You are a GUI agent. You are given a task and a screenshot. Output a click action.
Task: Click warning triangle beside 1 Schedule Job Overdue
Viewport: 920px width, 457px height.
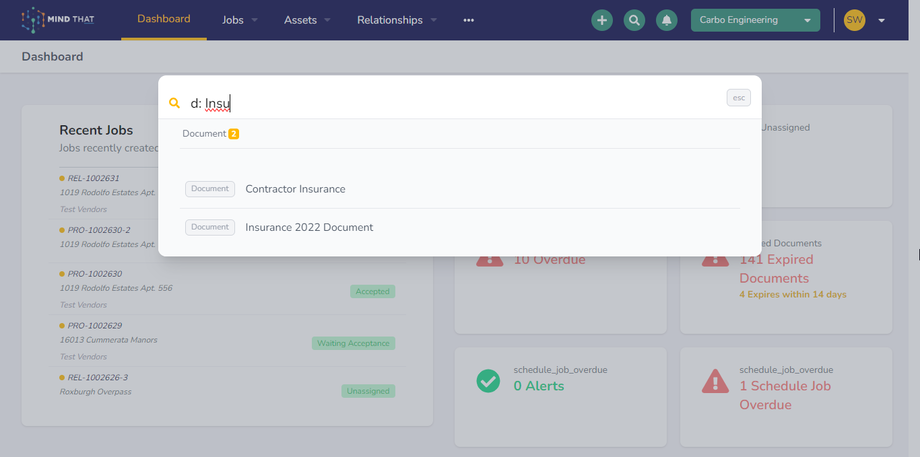click(715, 381)
